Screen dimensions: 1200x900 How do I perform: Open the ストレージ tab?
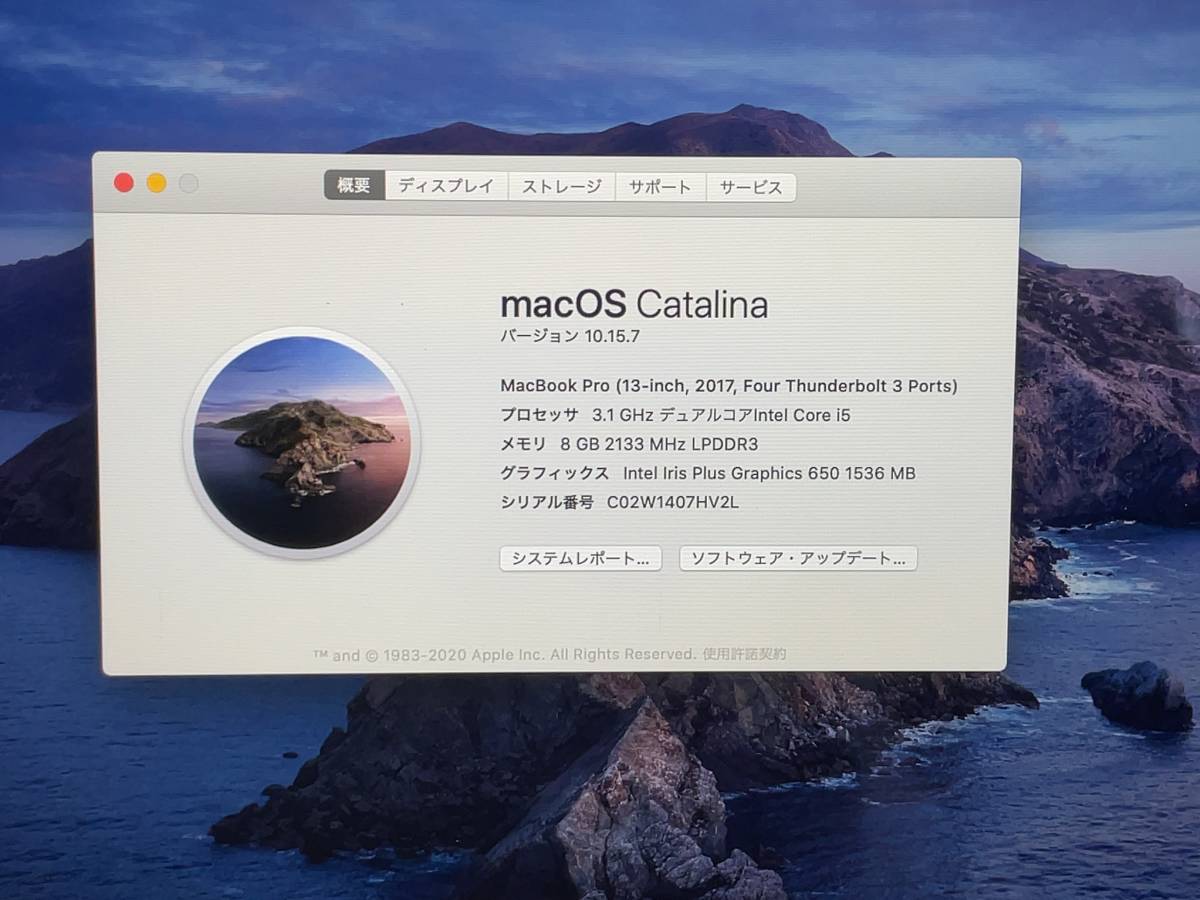click(562, 186)
